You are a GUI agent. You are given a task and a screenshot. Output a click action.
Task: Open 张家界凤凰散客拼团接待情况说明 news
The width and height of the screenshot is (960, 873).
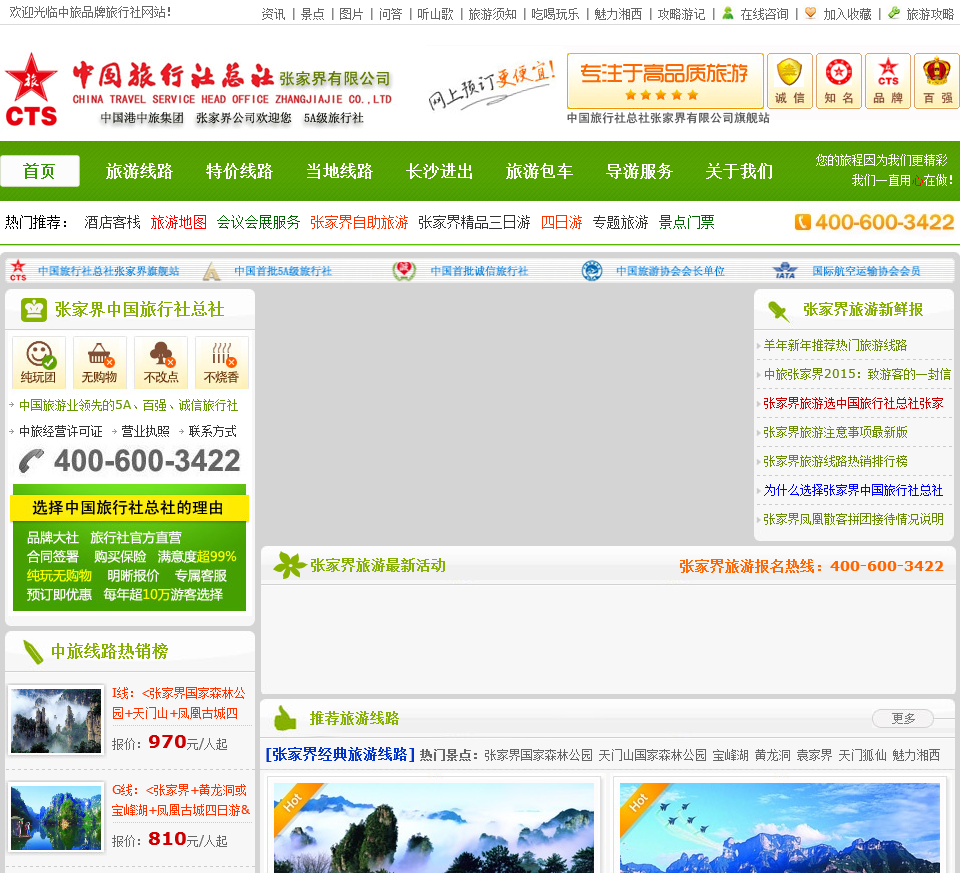(x=853, y=519)
